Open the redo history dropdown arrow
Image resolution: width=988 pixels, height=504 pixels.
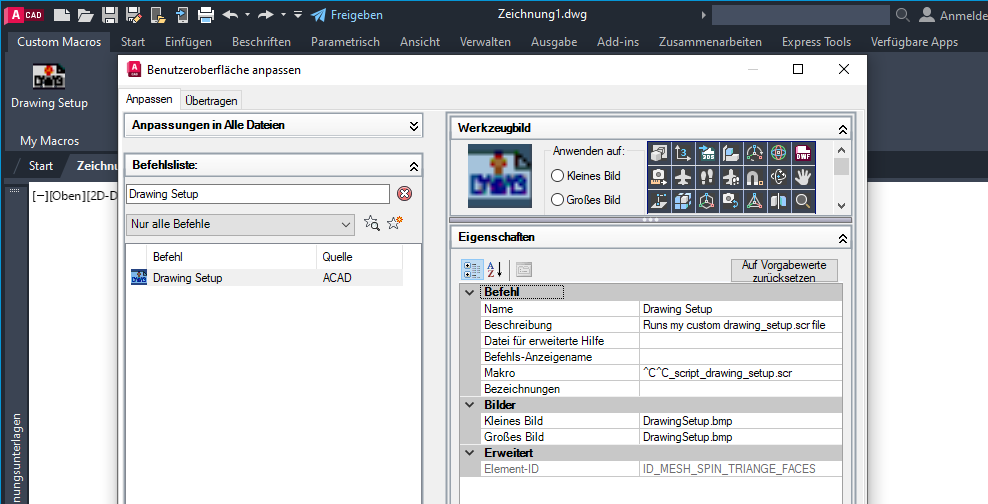click(x=283, y=14)
